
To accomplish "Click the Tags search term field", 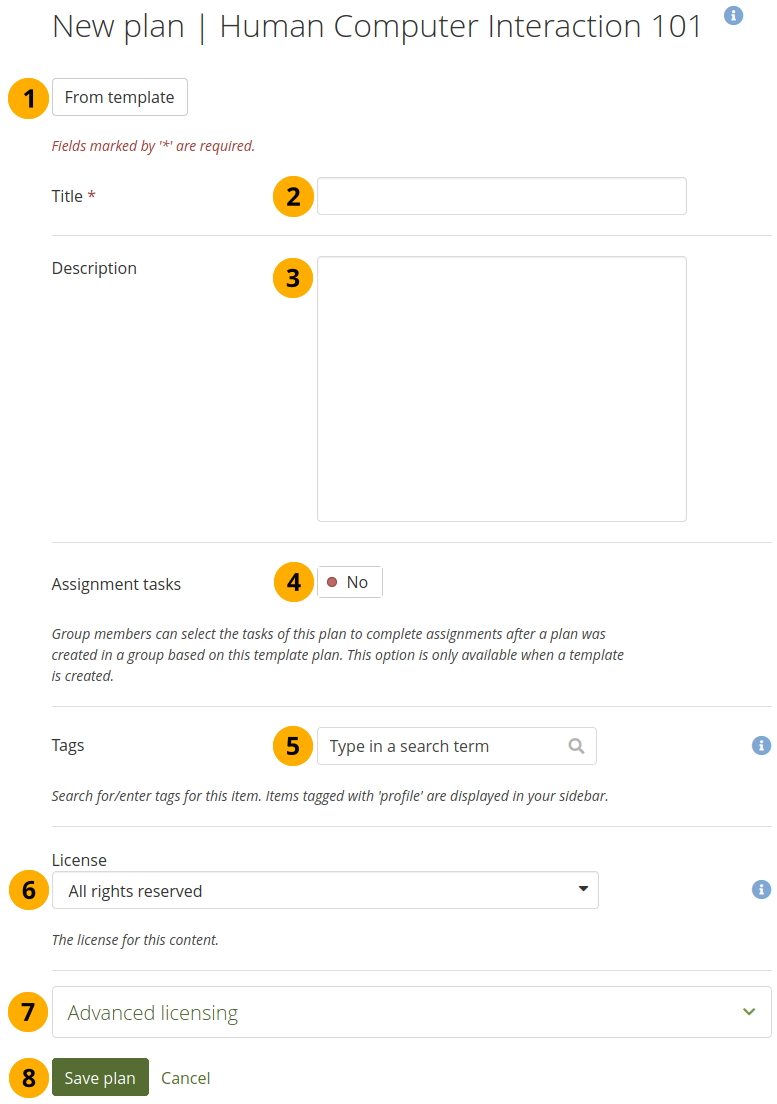I will [445, 746].
